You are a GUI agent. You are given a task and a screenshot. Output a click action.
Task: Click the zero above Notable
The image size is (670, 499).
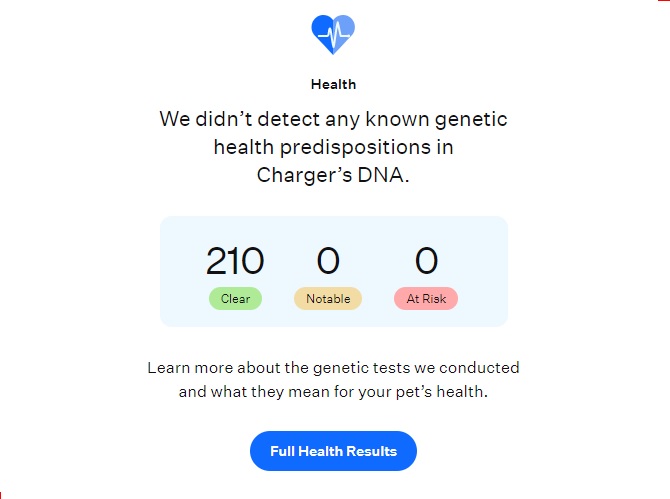click(x=328, y=262)
